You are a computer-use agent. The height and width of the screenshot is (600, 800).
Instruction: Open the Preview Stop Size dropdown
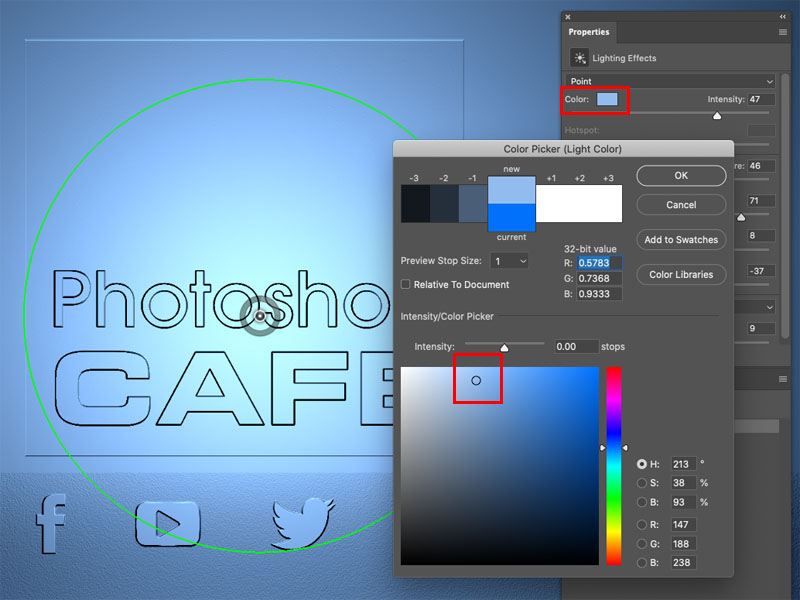click(x=509, y=261)
